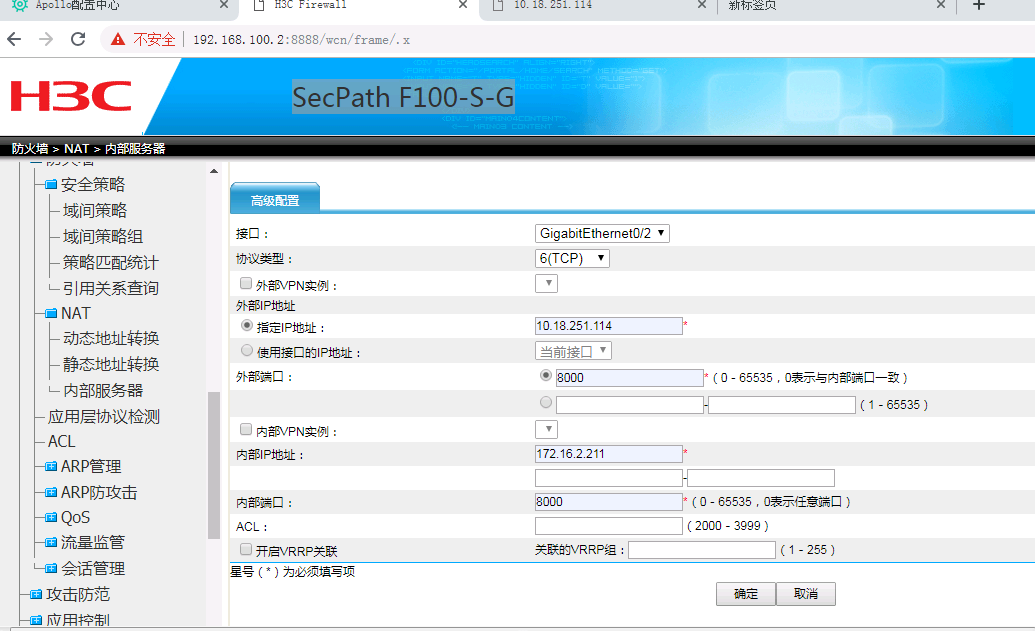The height and width of the screenshot is (631, 1035).
Task: Expand the 流量监管 node icon
Action: [51, 543]
